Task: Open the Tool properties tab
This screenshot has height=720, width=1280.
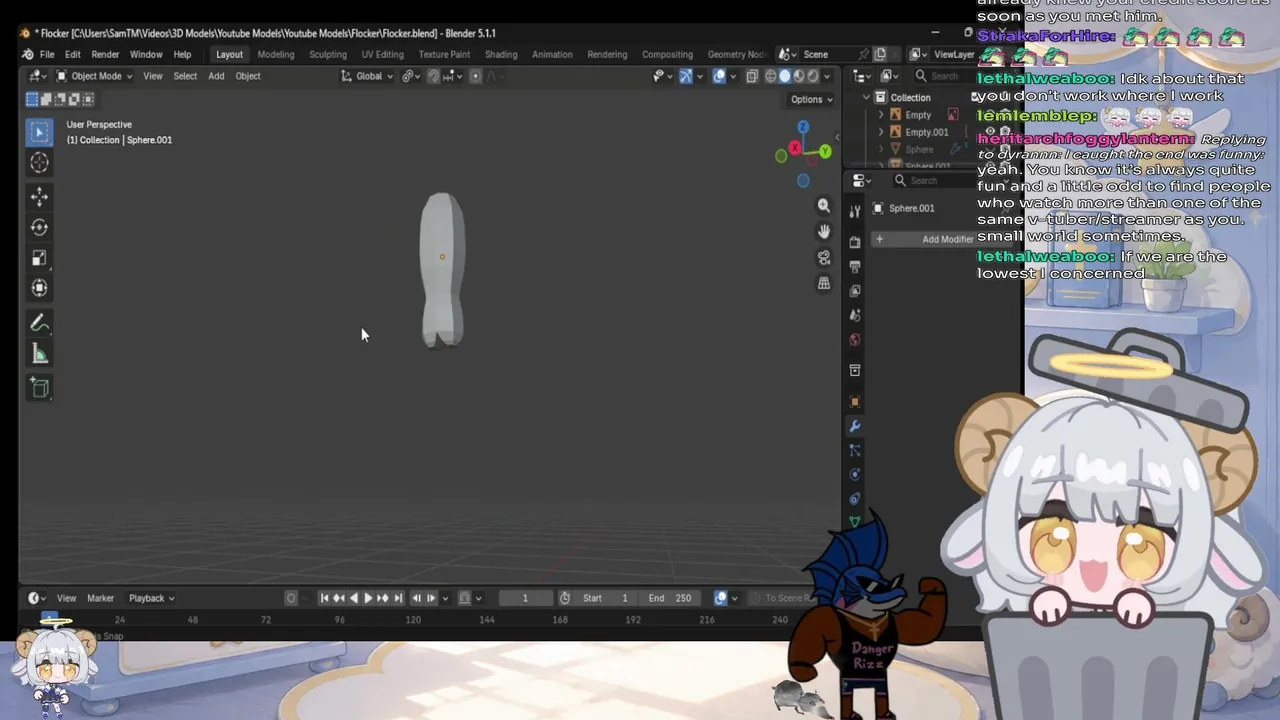Action: click(x=855, y=212)
